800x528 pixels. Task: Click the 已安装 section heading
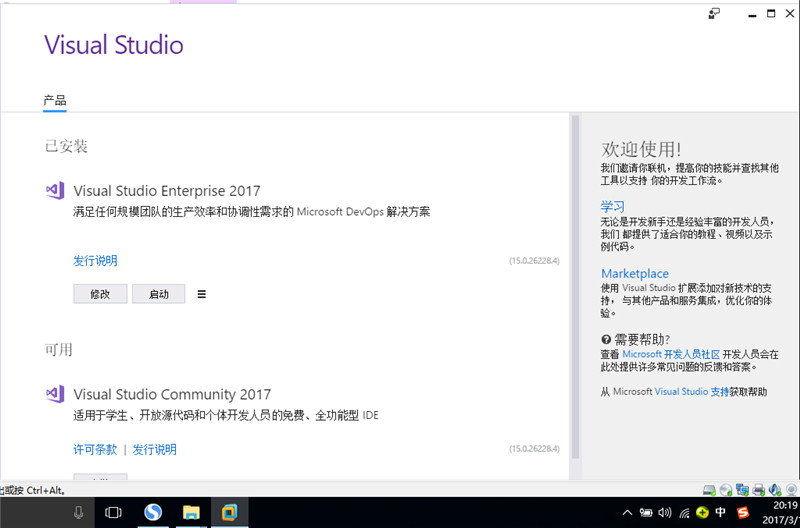66,146
